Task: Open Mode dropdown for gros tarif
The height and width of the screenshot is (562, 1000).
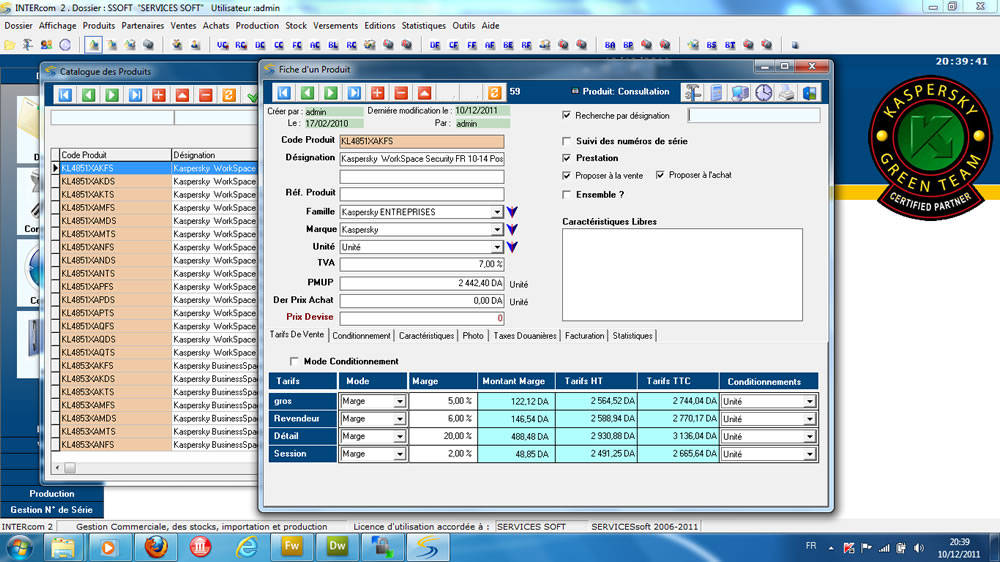Action: tap(399, 401)
